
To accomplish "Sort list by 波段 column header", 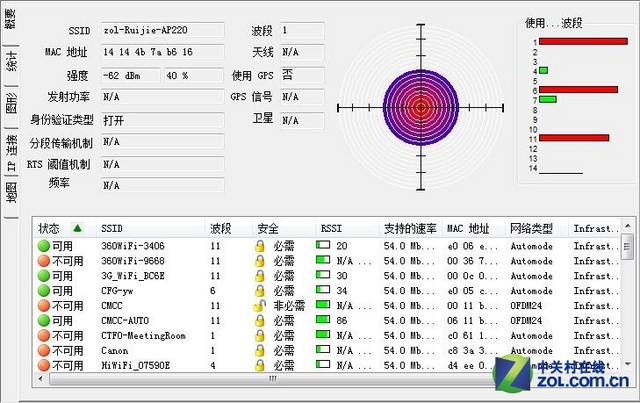I will point(228,228).
